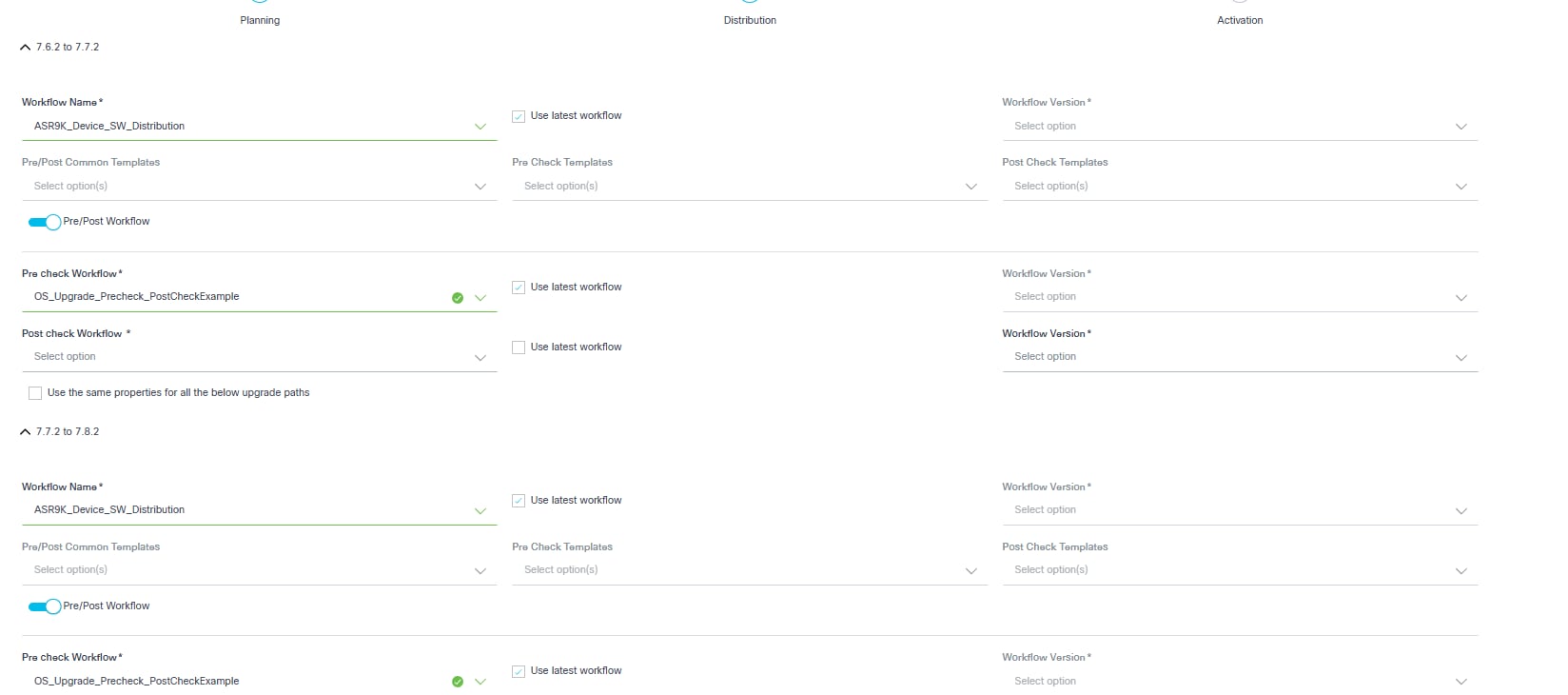Click green checkmark in 7.6.2 to 7.7.2 Pre check Workflow
The height and width of the screenshot is (695, 1568).
[458, 298]
